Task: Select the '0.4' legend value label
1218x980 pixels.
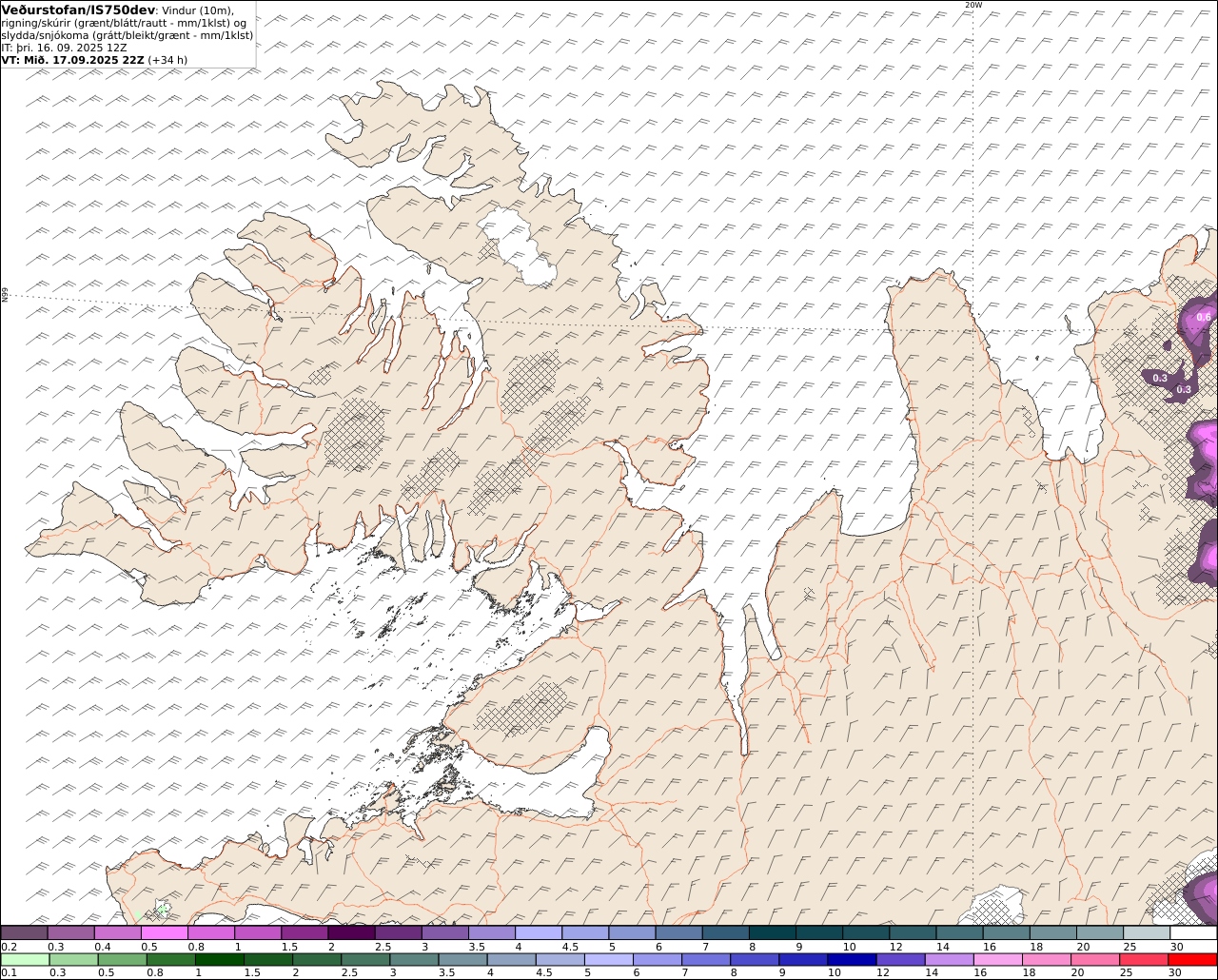Action: [x=102, y=947]
